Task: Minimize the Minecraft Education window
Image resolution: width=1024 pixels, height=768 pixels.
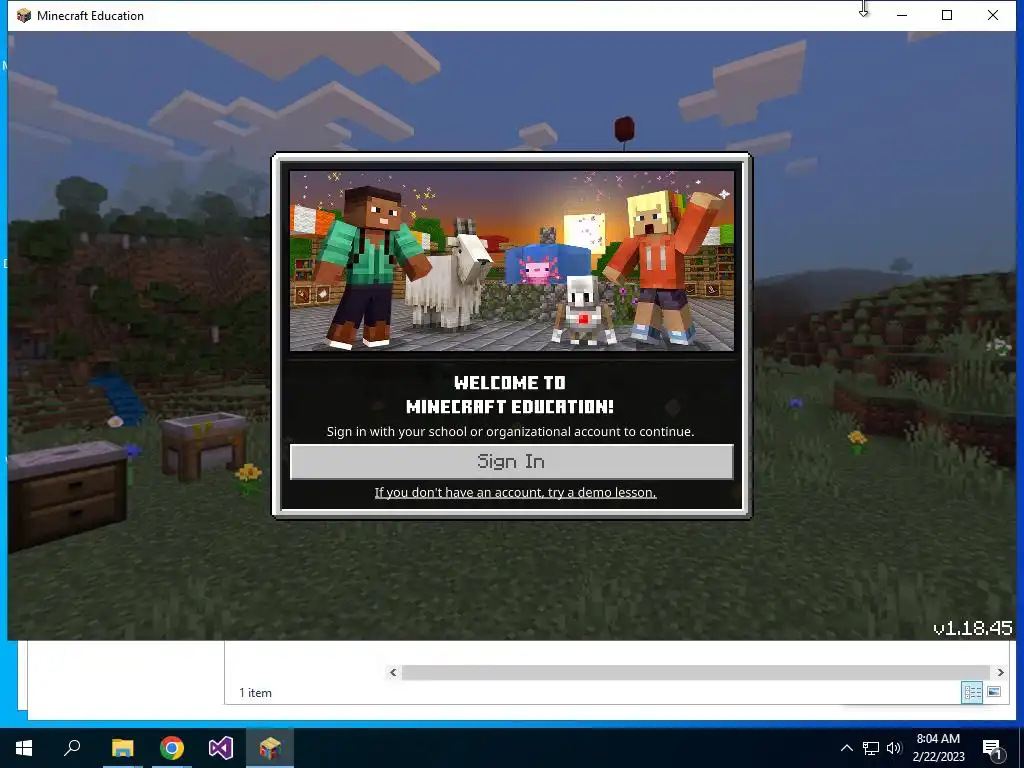Action: click(x=902, y=15)
